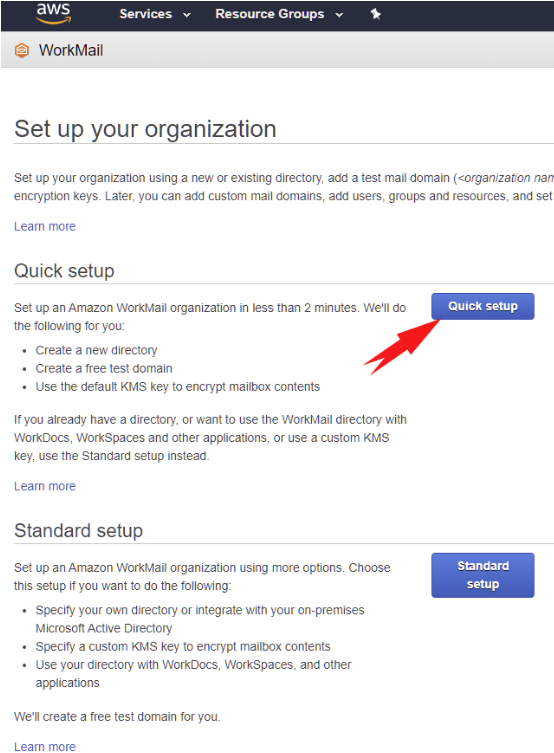Click the orange WorkMail service icon
The height and width of the screenshot is (753, 554).
(22, 50)
